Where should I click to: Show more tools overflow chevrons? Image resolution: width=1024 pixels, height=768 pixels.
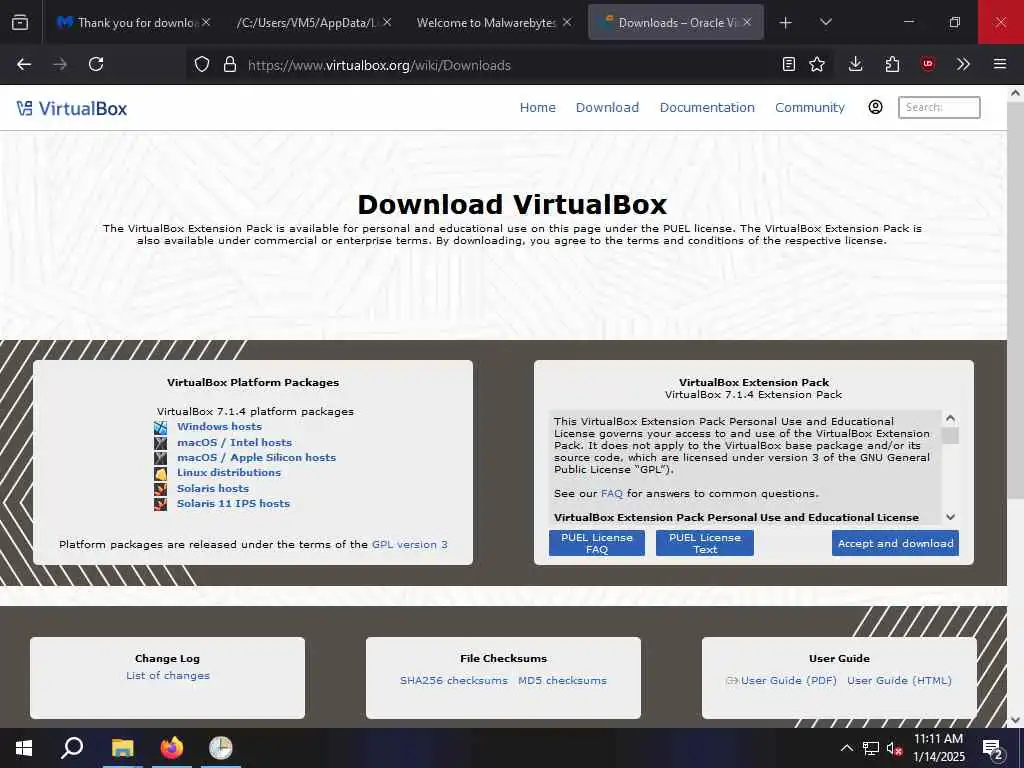point(963,64)
